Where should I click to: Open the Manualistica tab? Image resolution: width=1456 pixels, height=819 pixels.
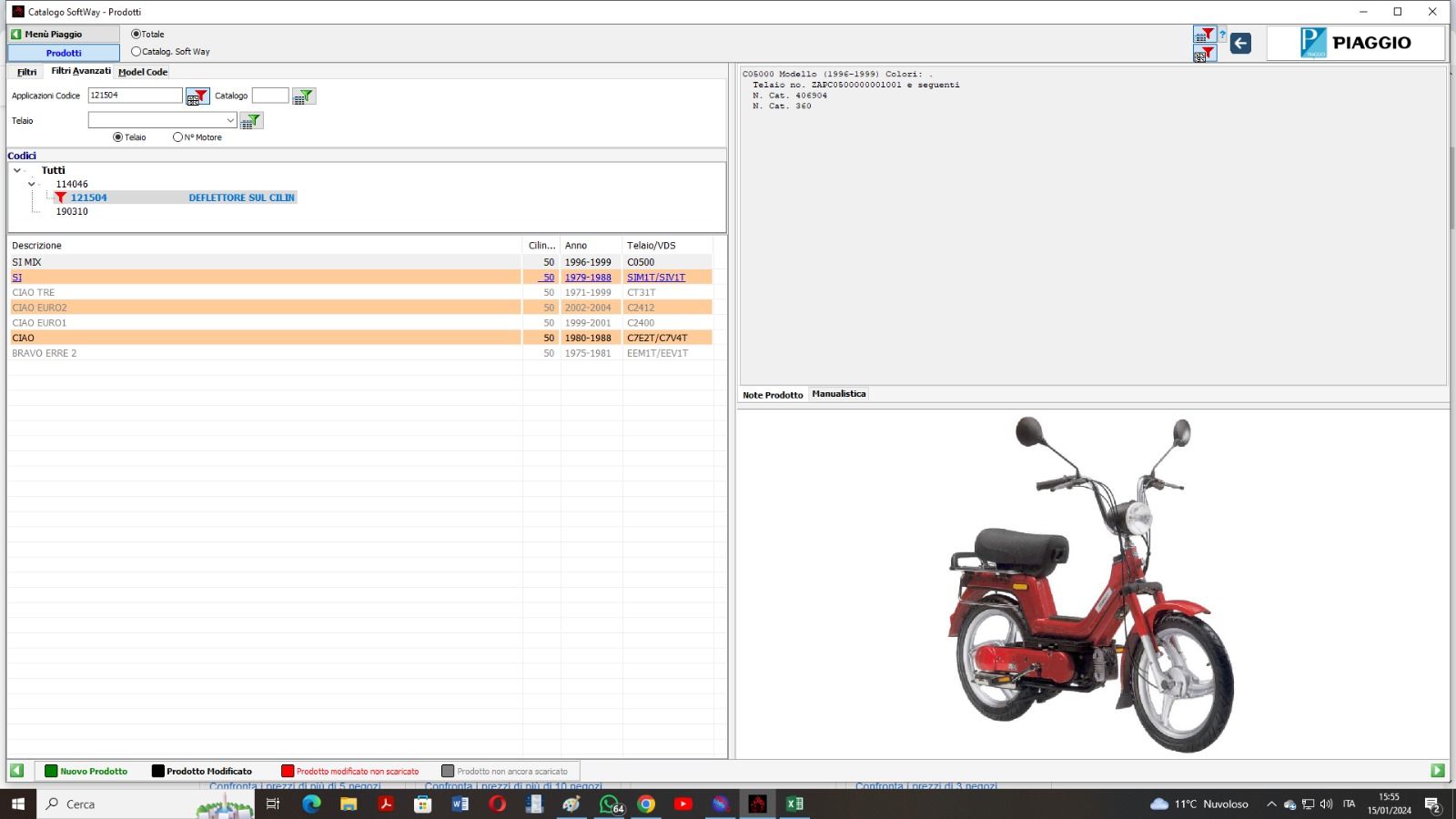pos(838,394)
